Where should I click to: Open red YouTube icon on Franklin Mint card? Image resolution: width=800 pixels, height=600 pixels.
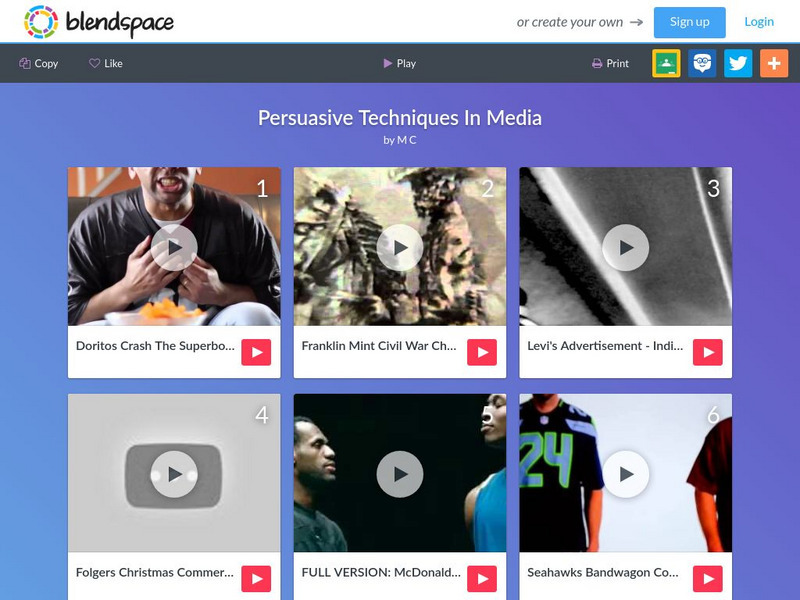point(482,352)
